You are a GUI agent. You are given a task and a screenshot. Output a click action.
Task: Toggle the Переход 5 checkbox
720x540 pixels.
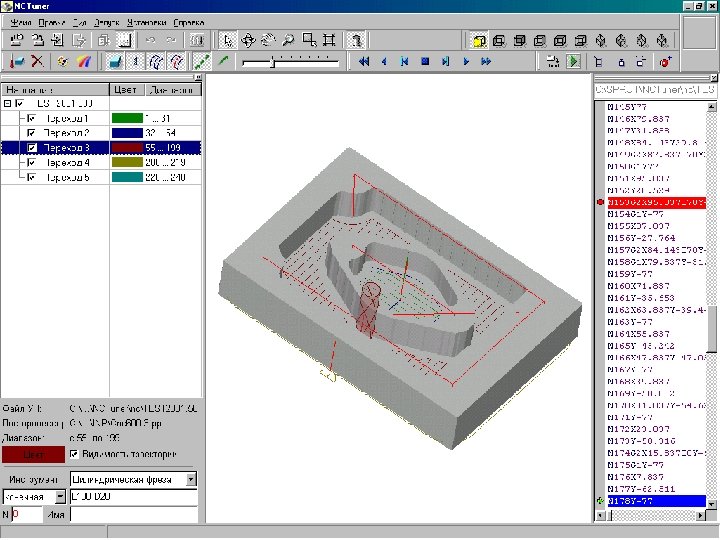pyautogui.click(x=31, y=177)
